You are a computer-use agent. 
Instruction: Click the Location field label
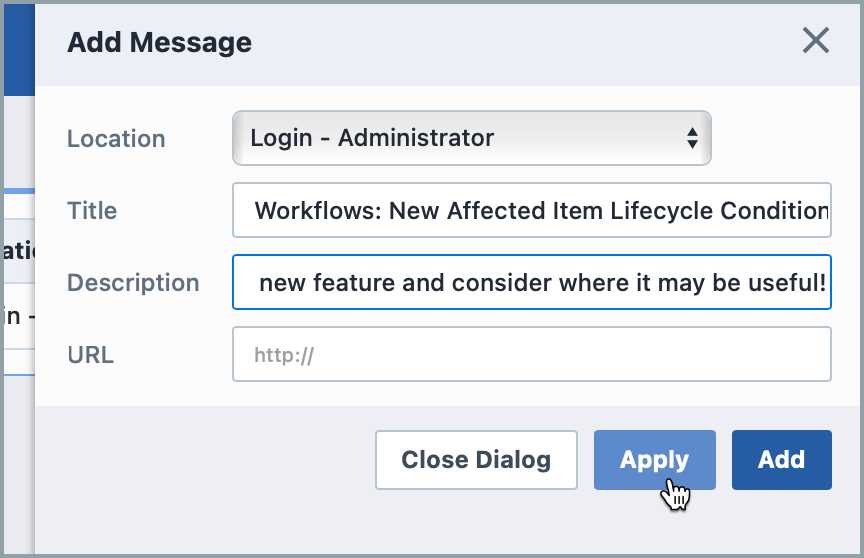point(116,139)
